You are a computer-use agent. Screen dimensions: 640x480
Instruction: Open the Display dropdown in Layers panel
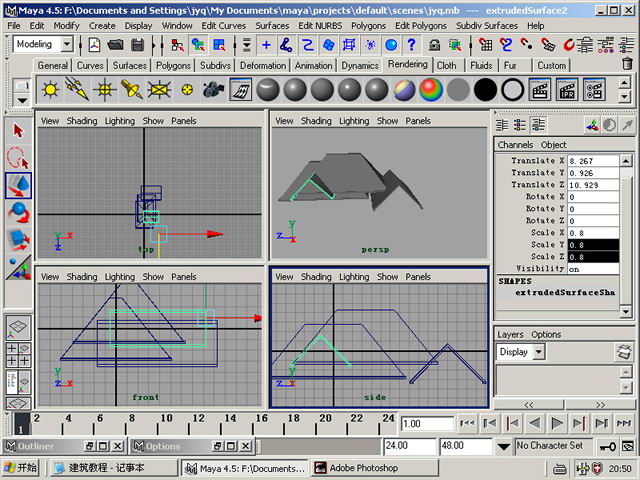[539, 352]
